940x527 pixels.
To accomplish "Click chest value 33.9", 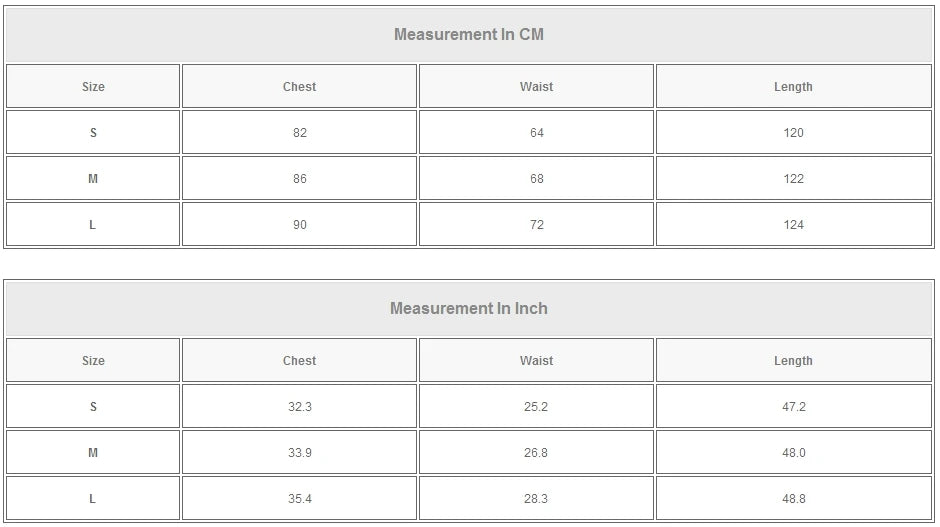I will (300, 453).
